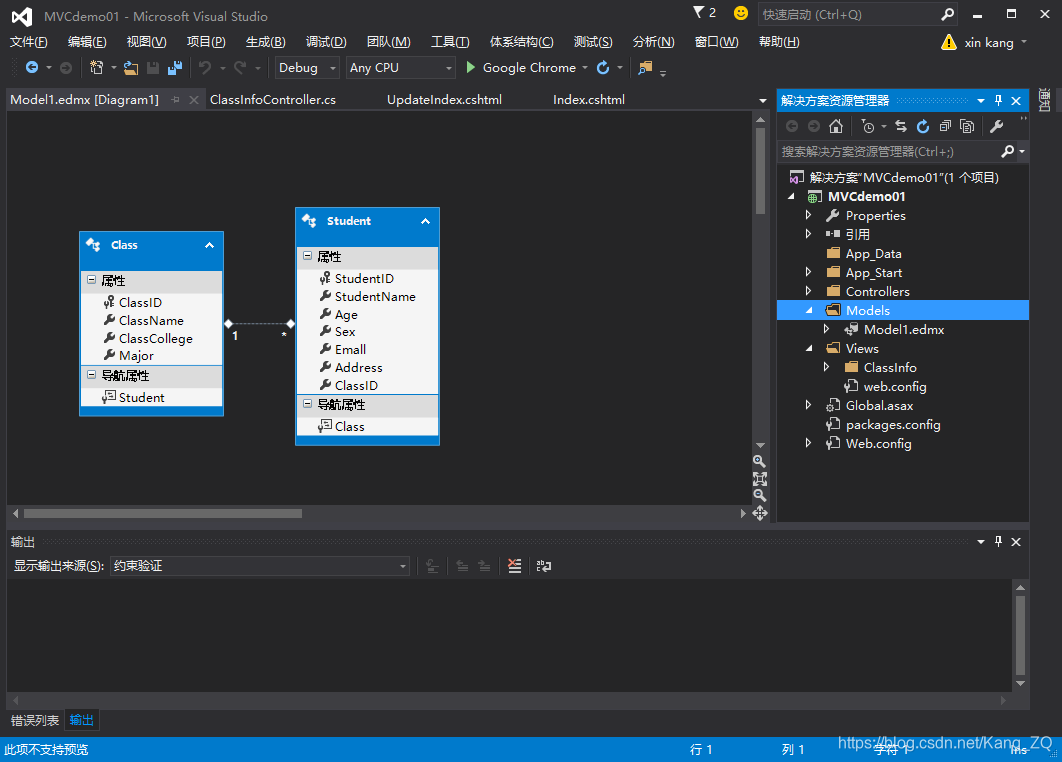This screenshot has width=1062, height=762.
Task: Click Properties wrench icon in Solution Explorer
Action: click(x=996, y=126)
